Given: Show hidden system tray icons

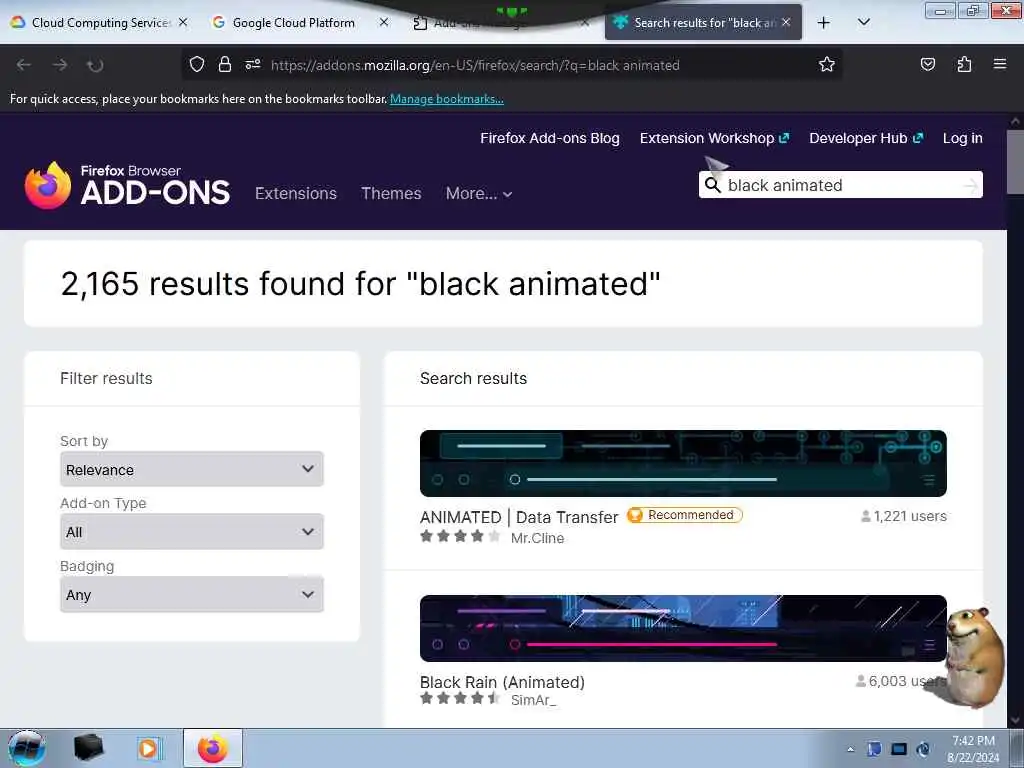Looking at the screenshot, I should (x=850, y=749).
